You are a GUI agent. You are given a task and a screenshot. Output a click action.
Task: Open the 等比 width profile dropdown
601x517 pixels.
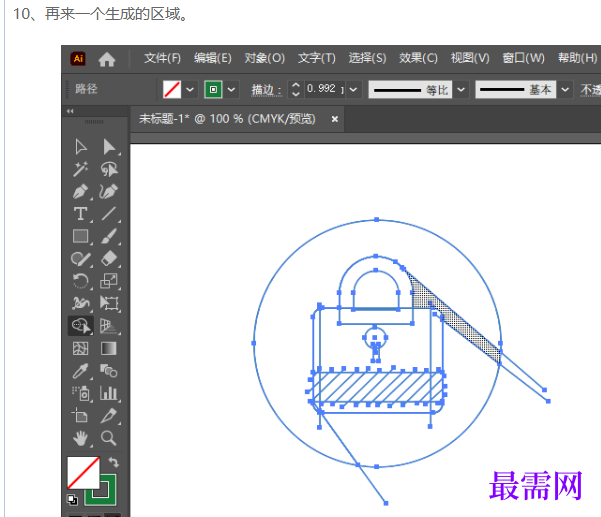[461, 90]
